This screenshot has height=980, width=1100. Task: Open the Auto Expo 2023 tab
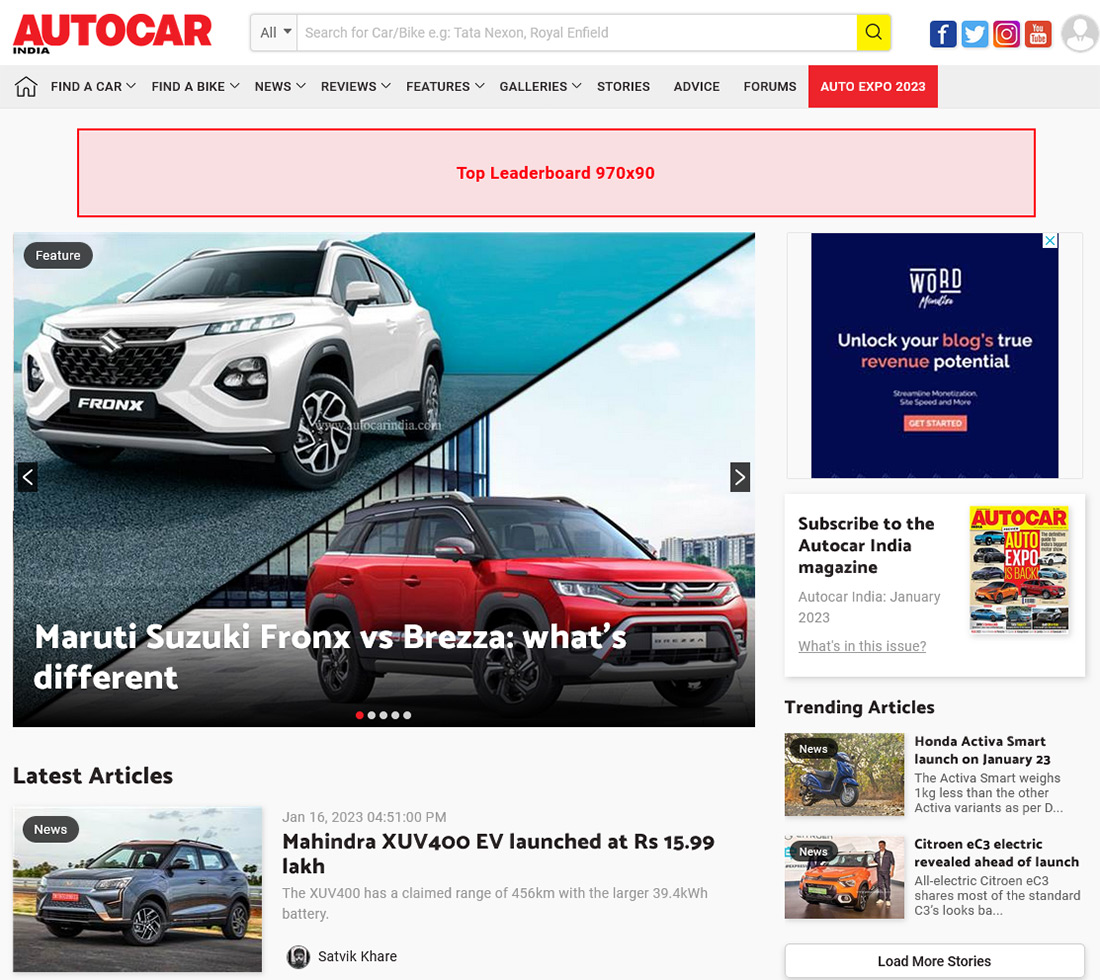coord(873,86)
